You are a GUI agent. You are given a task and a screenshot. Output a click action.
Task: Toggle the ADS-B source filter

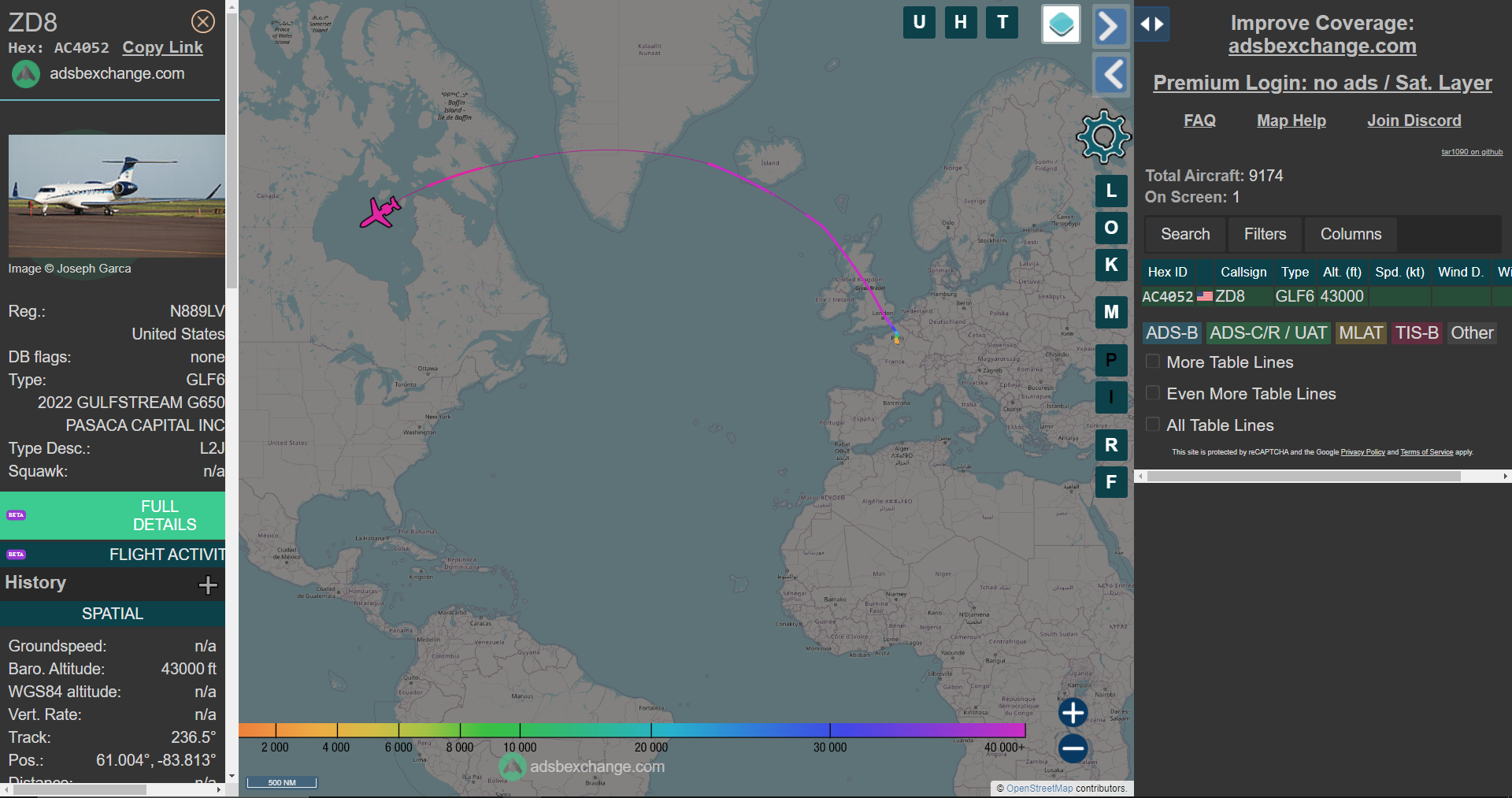click(1172, 333)
